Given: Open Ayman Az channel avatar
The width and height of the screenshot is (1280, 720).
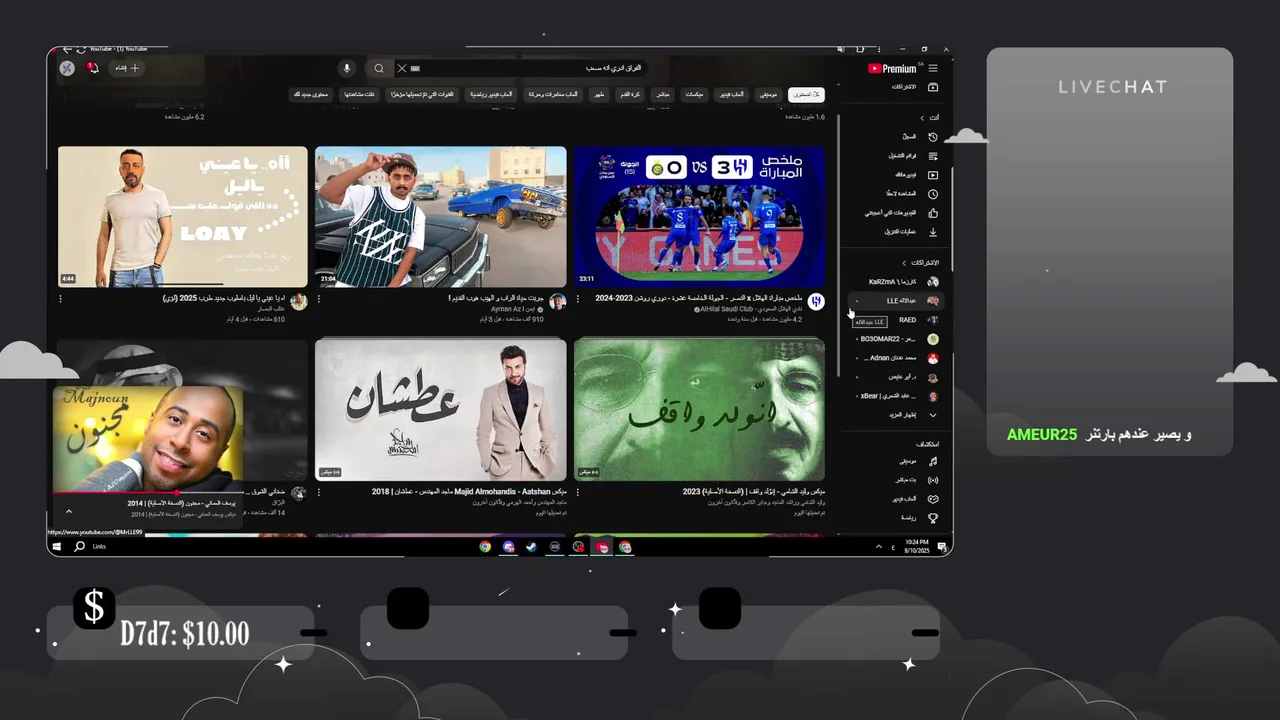Looking at the screenshot, I should point(558,301).
